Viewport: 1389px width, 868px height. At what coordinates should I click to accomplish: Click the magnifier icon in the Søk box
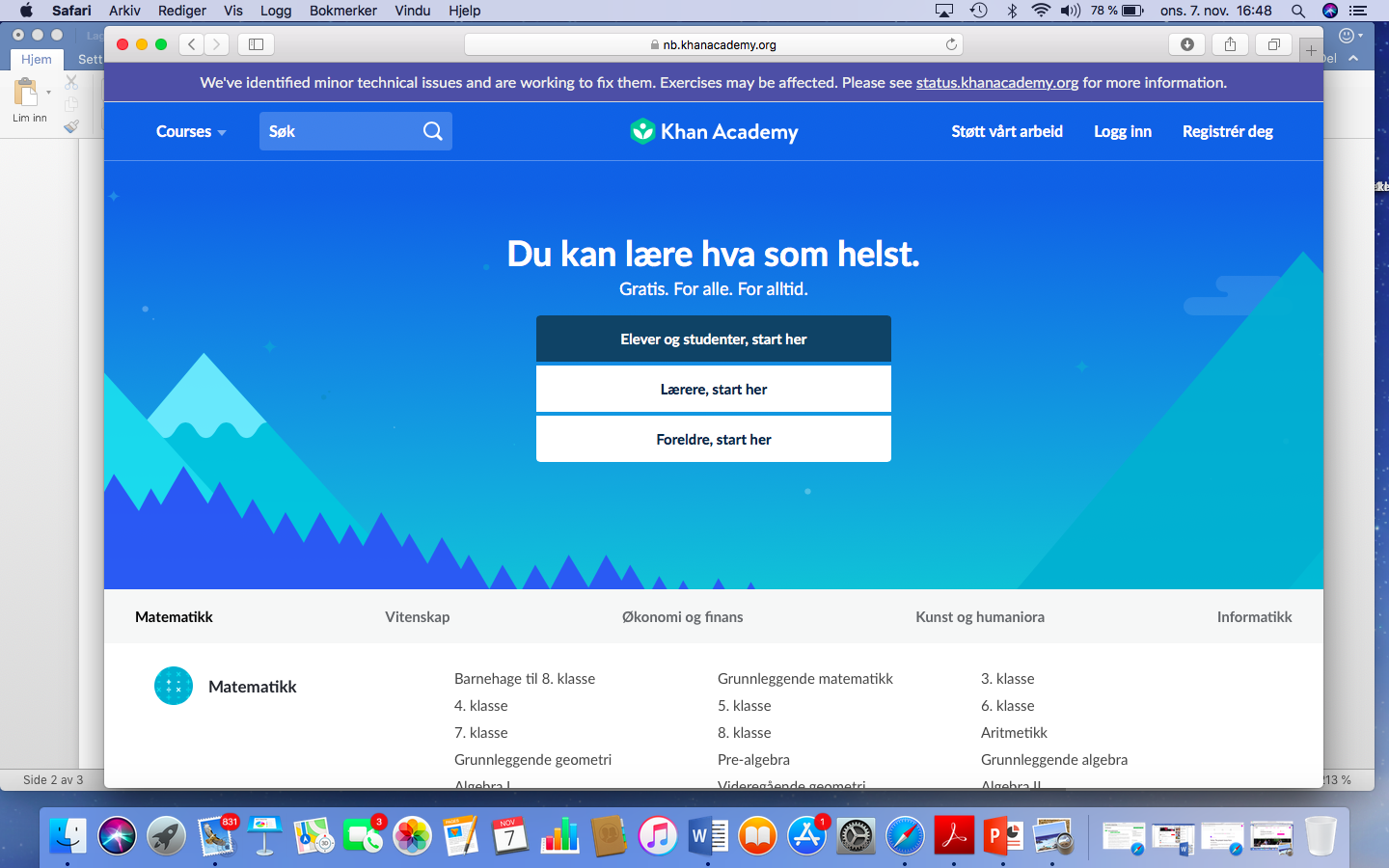[x=433, y=131]
